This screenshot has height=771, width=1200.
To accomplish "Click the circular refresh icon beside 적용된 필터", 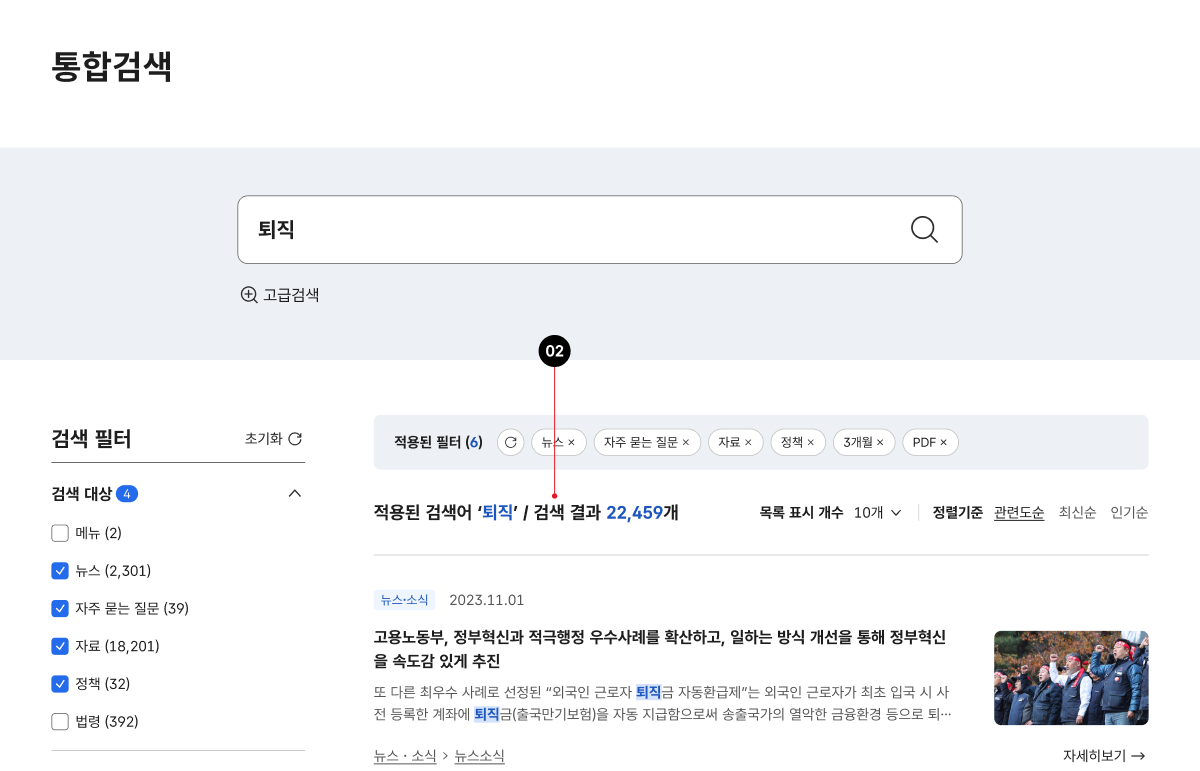I will coord(511,442).
